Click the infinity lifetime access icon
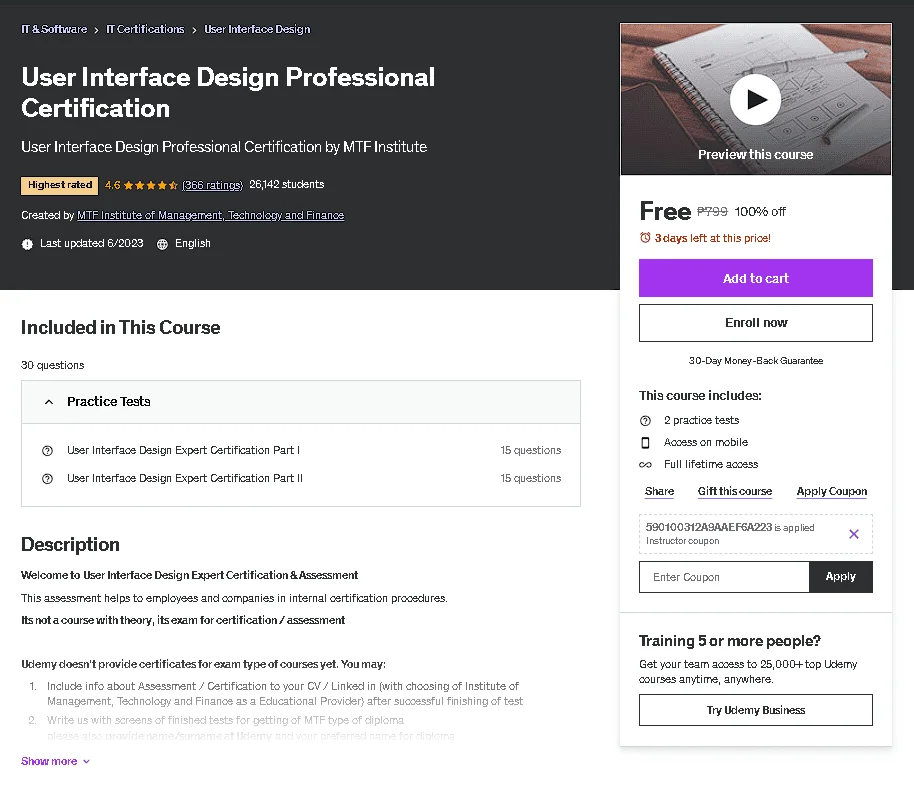The image size is (914, 800). (x=645, y=465)
